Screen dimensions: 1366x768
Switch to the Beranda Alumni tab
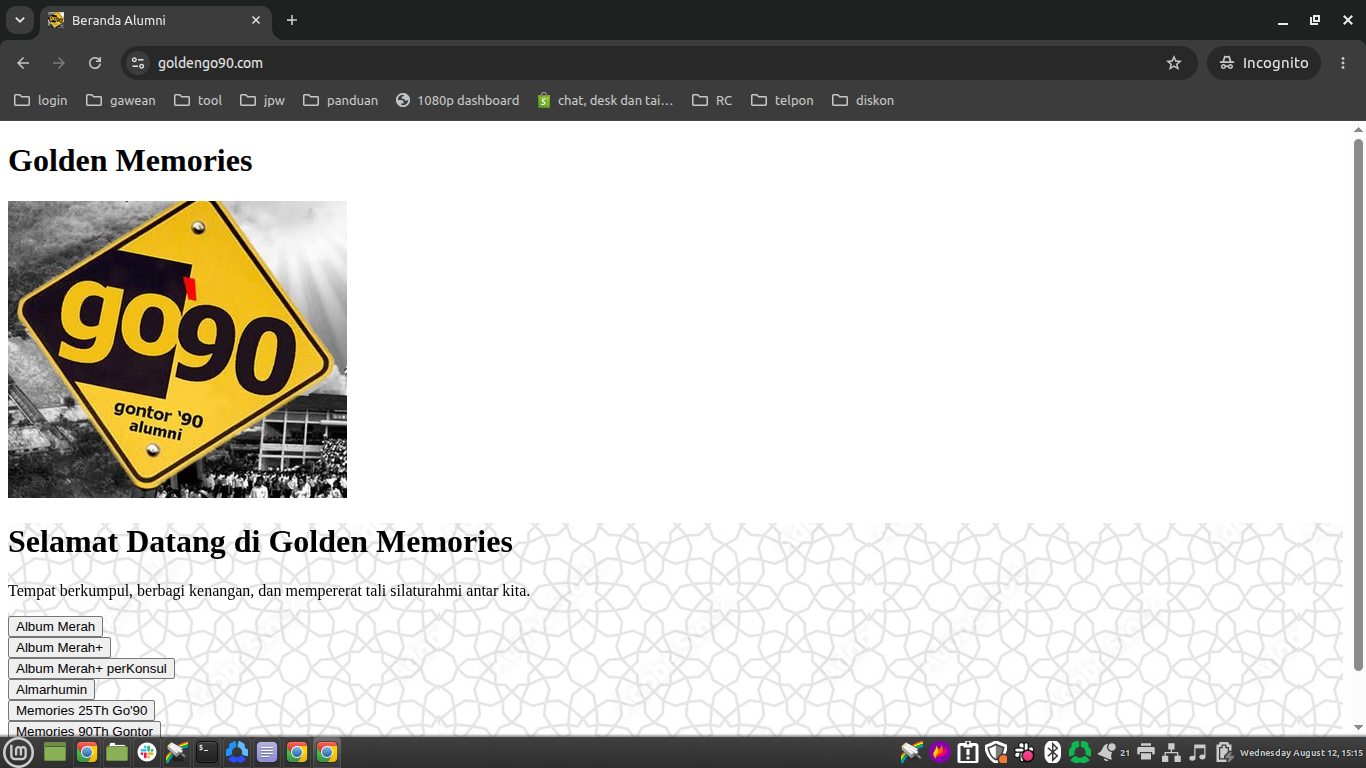tap(155, 20)
